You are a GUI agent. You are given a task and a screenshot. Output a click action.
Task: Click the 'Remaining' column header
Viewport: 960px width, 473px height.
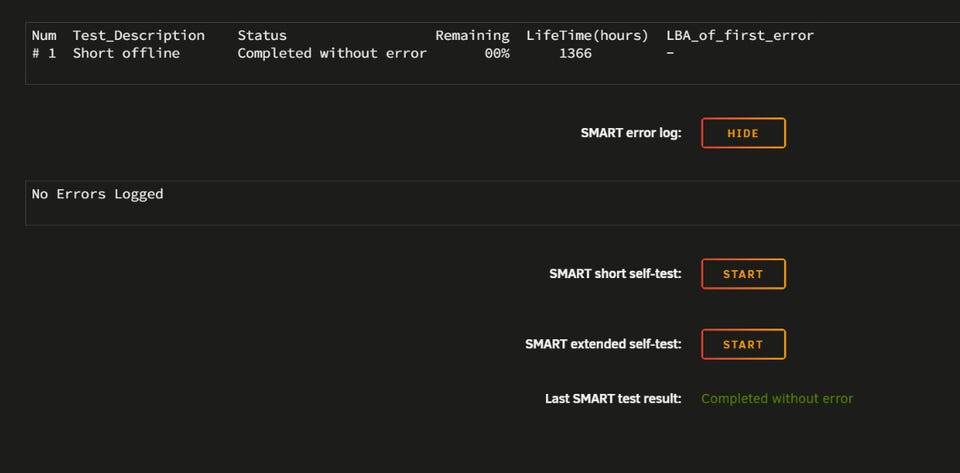point(472,36)
